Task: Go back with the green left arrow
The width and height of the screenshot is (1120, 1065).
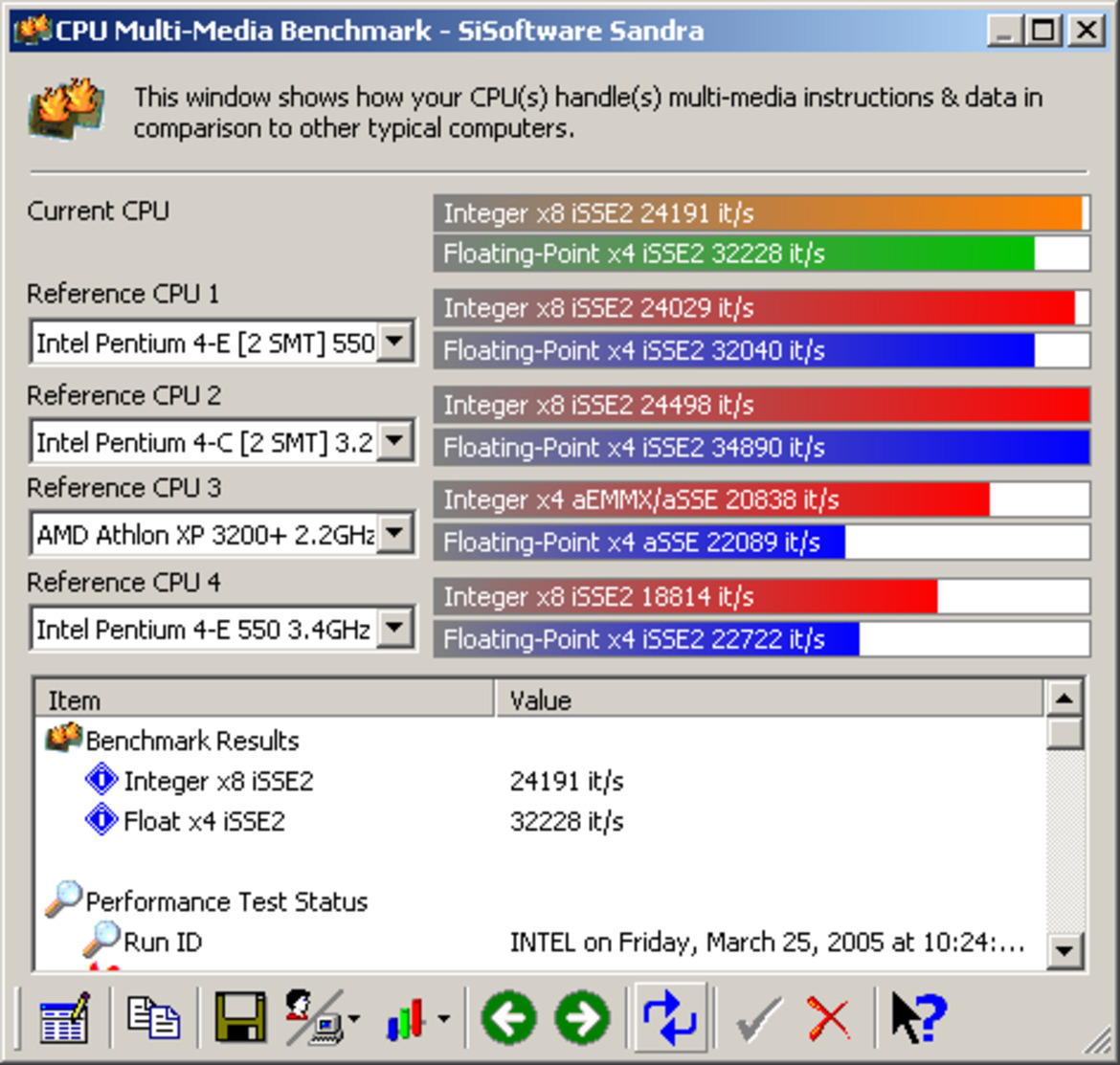Action: point(509,1018)
